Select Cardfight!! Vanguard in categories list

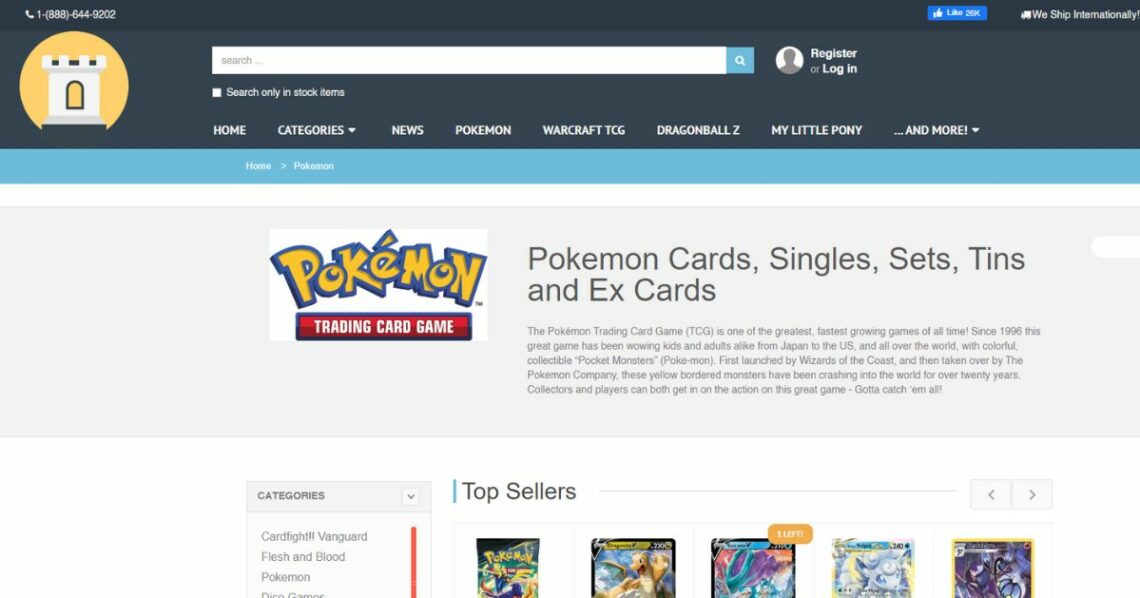click(x=314, y=536)
